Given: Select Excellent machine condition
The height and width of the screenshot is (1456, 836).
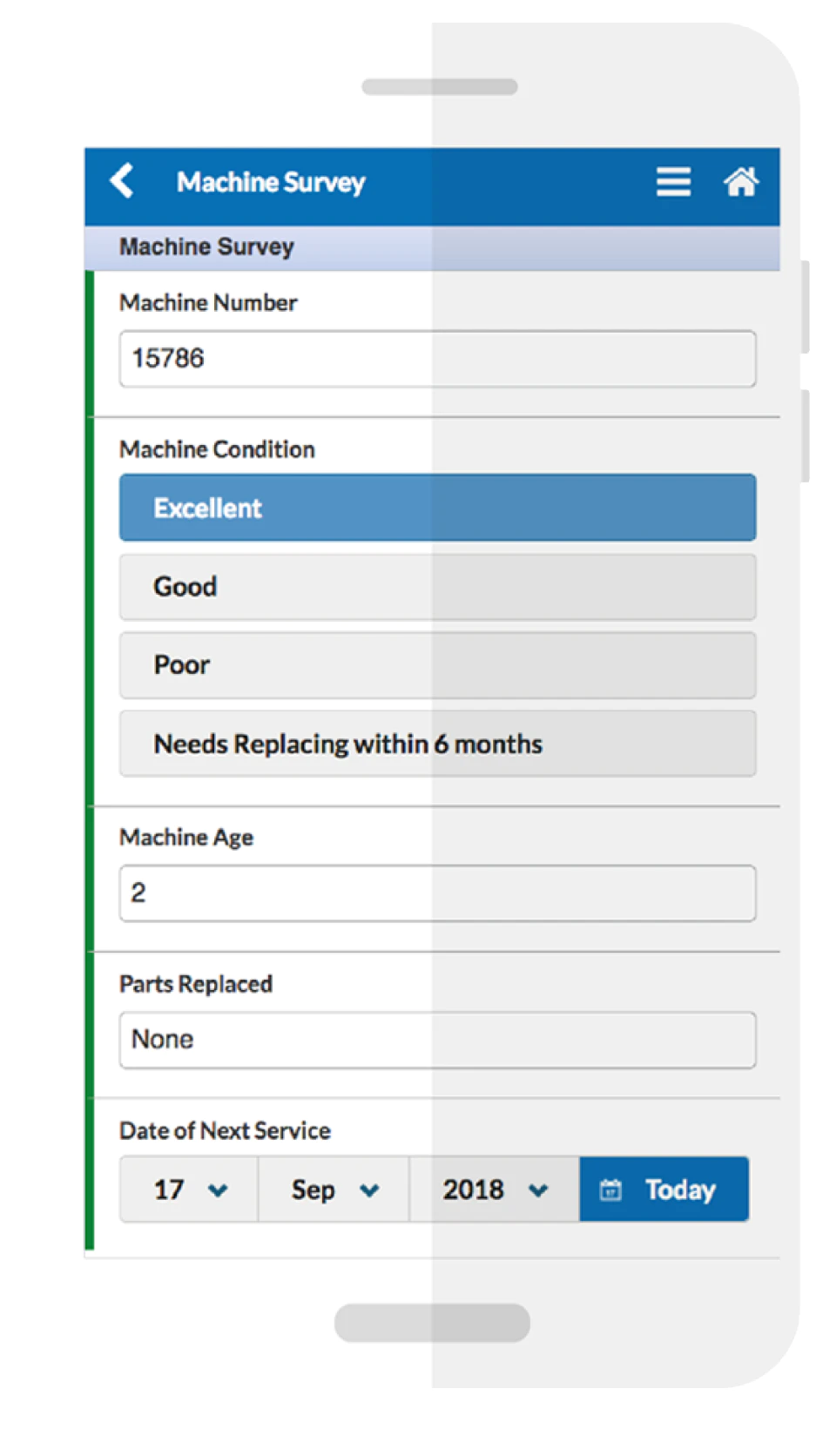Looking at the screenshot, I should click(437, 508).
